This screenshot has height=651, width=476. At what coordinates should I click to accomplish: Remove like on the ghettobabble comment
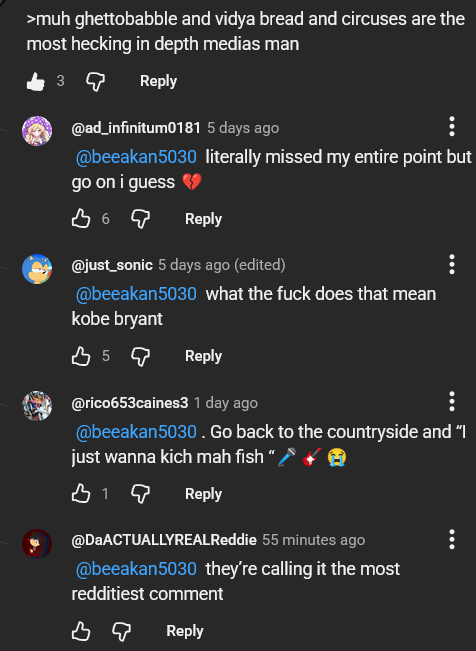click(x=36, y=81)
